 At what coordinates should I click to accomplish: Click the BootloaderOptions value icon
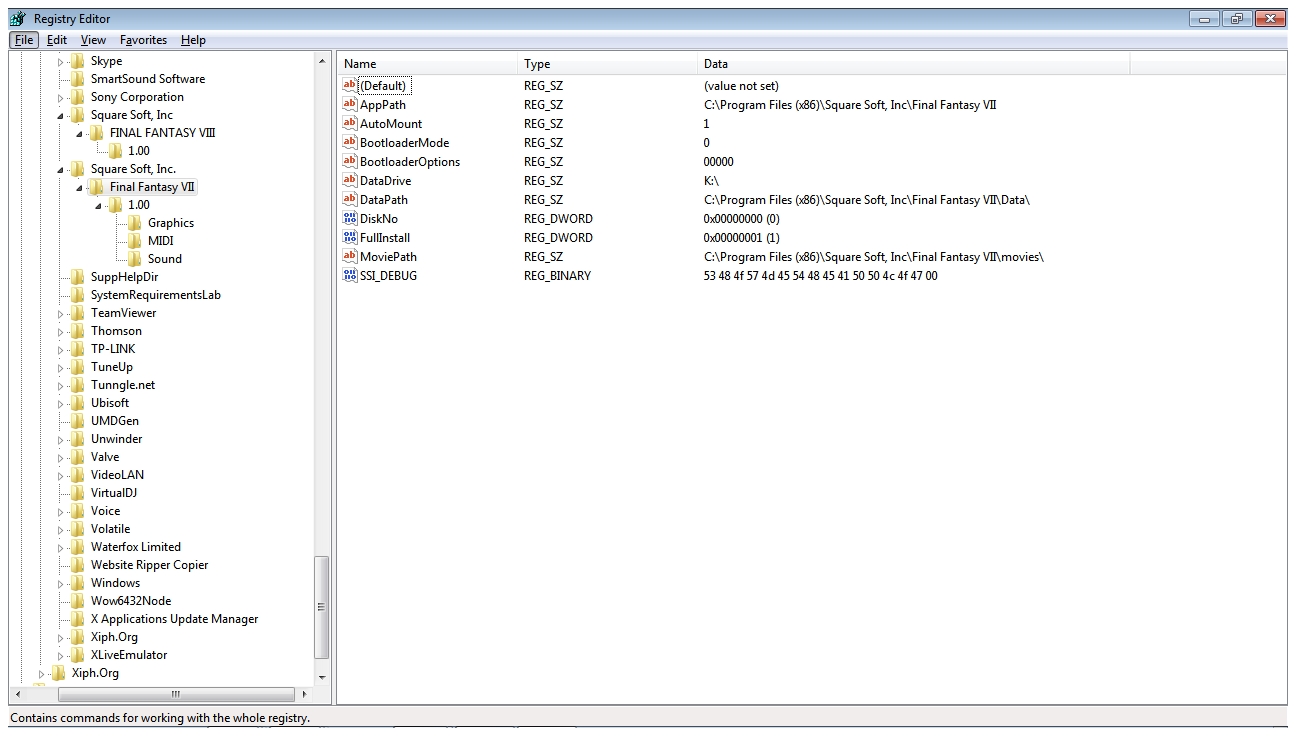click(350, 161)
